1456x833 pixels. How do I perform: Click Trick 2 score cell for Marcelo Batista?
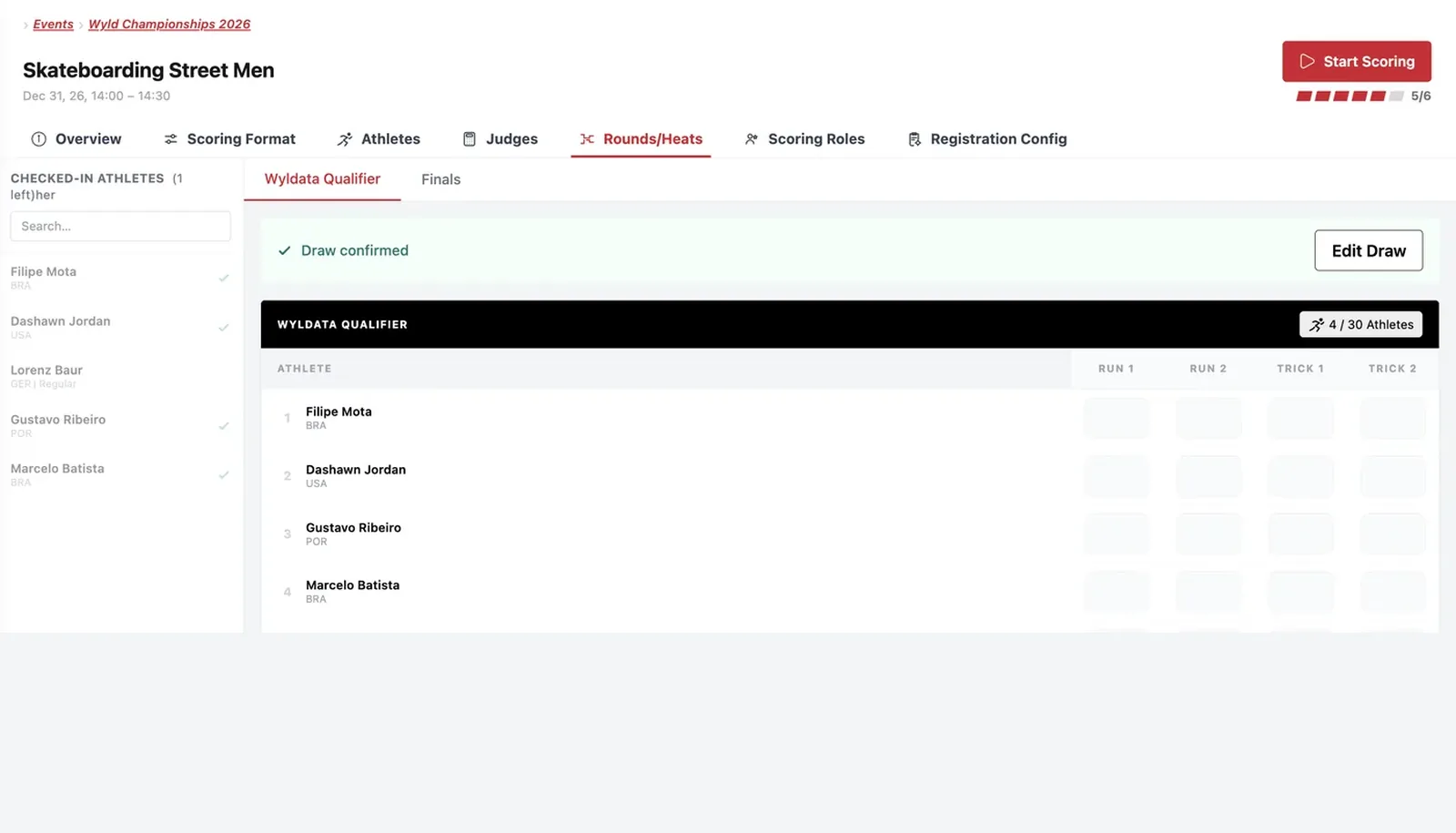(x=1392, y=592)
